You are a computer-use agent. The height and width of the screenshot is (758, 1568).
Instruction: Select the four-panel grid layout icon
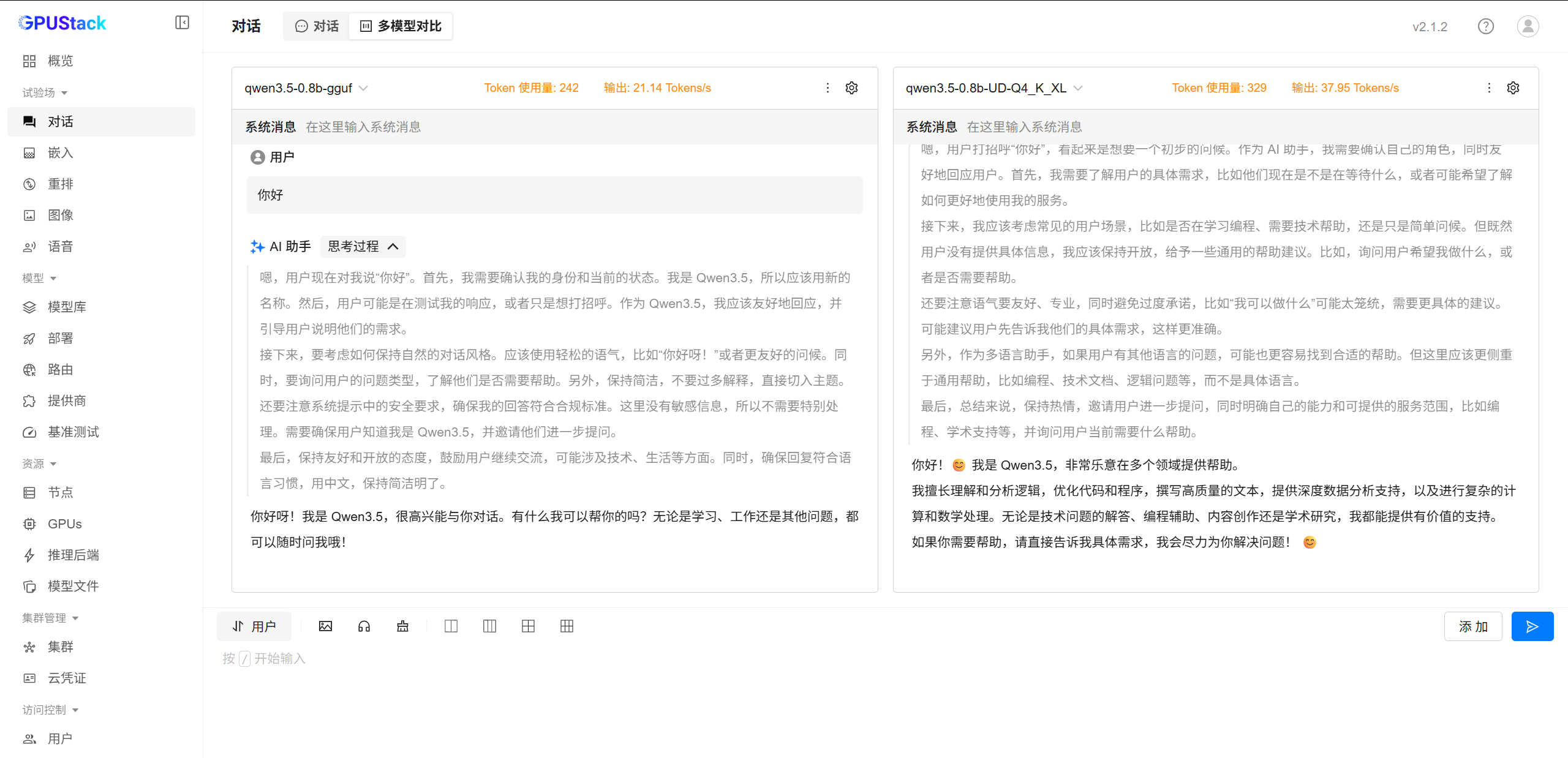pyautogui.click(x=528, y=626)
